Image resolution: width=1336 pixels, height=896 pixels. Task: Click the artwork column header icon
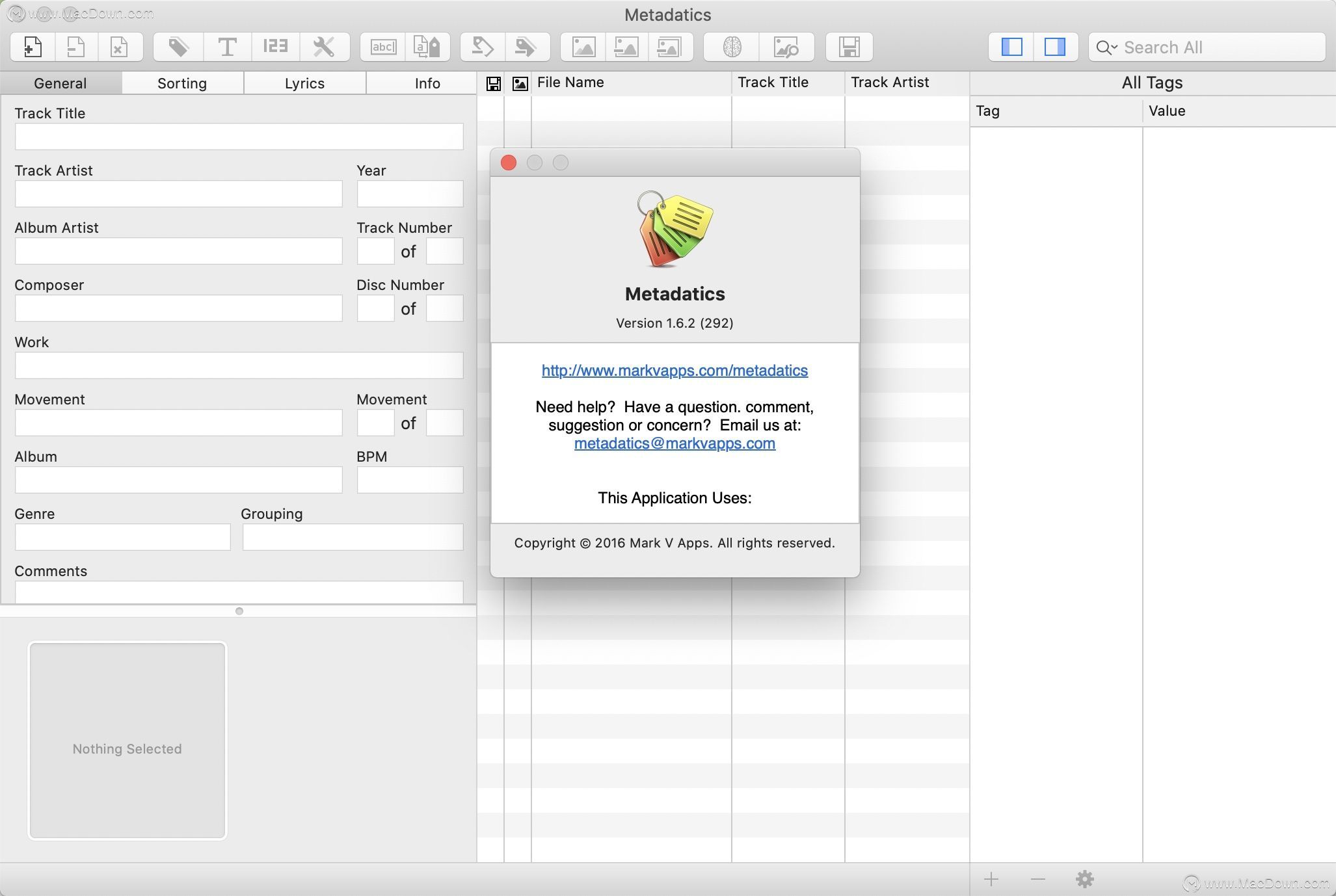click(x=520, y=83)
